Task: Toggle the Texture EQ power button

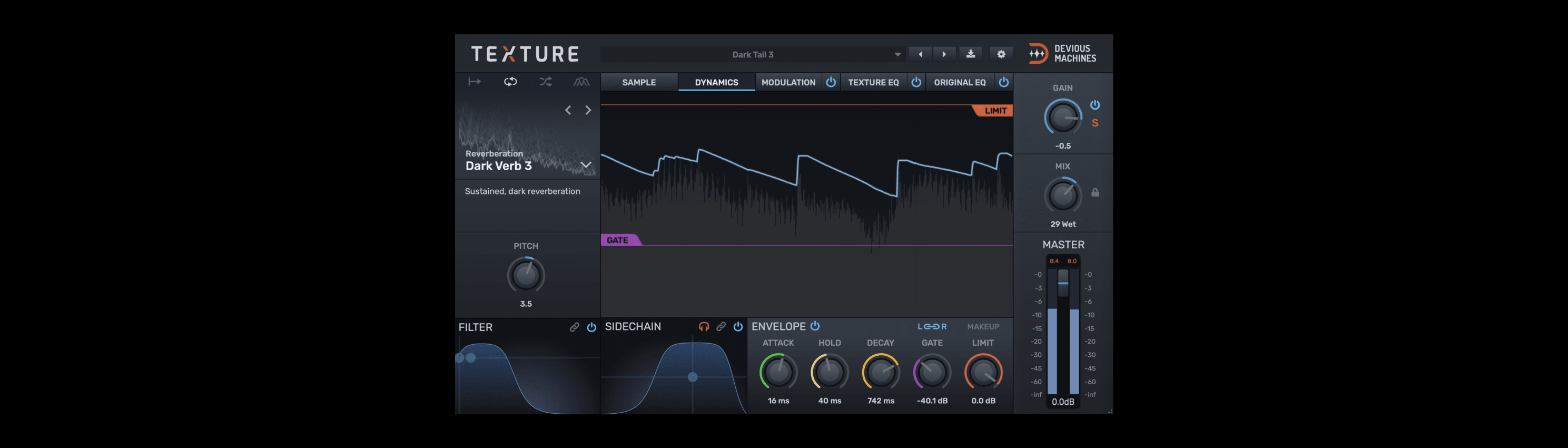Action: 915,82
